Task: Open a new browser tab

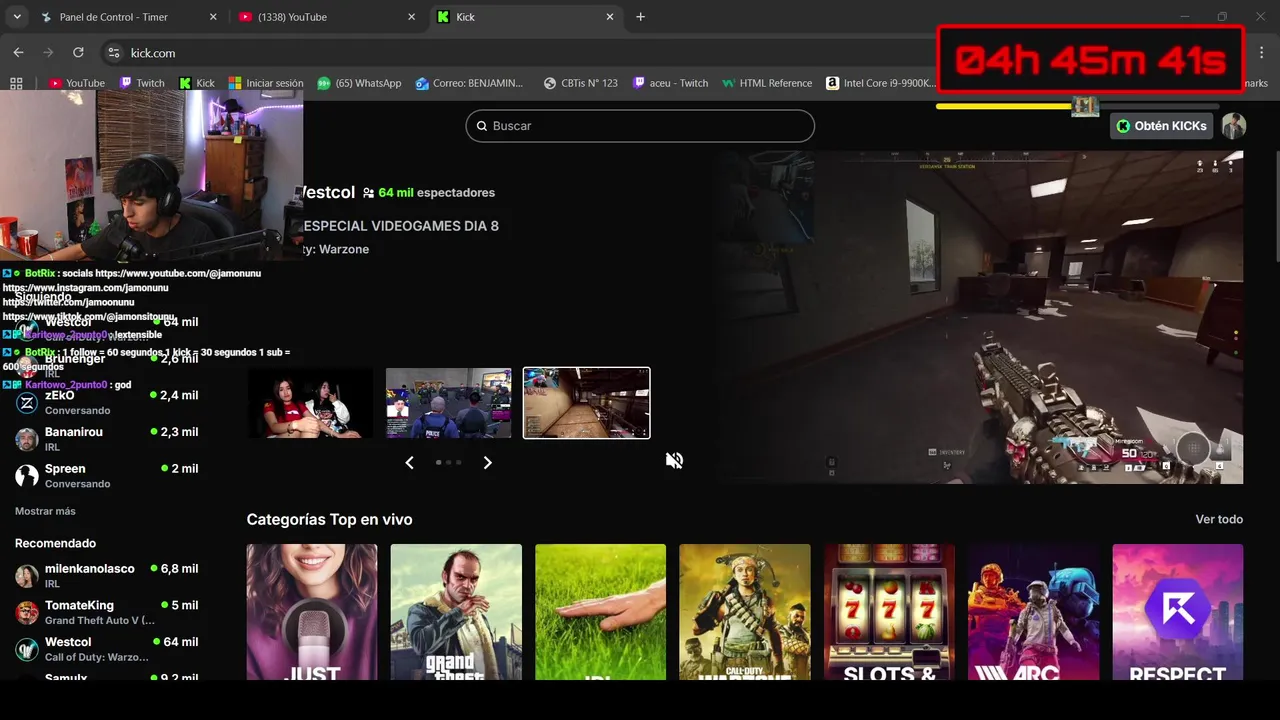Action: pos(640,17)
